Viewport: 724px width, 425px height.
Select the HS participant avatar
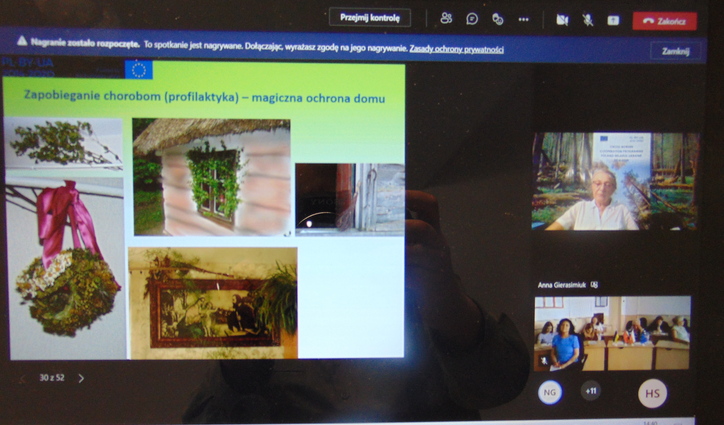[652, 393]
